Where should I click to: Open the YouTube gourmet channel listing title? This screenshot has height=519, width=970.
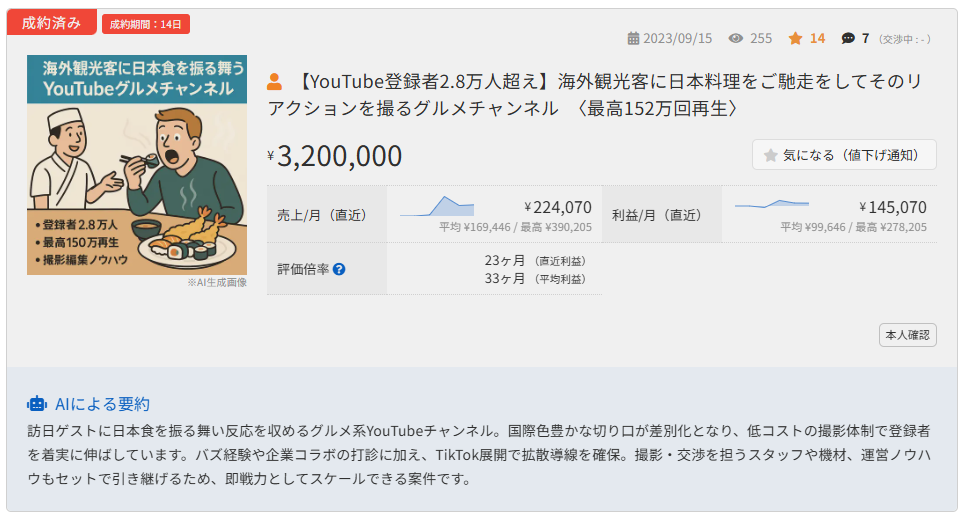596,95
